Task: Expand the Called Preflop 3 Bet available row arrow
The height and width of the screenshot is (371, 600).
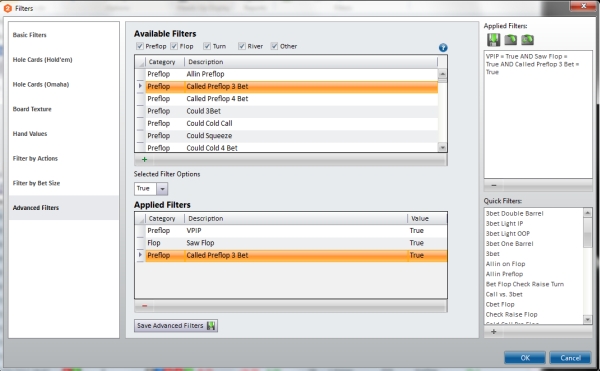Action: point(140,86)
